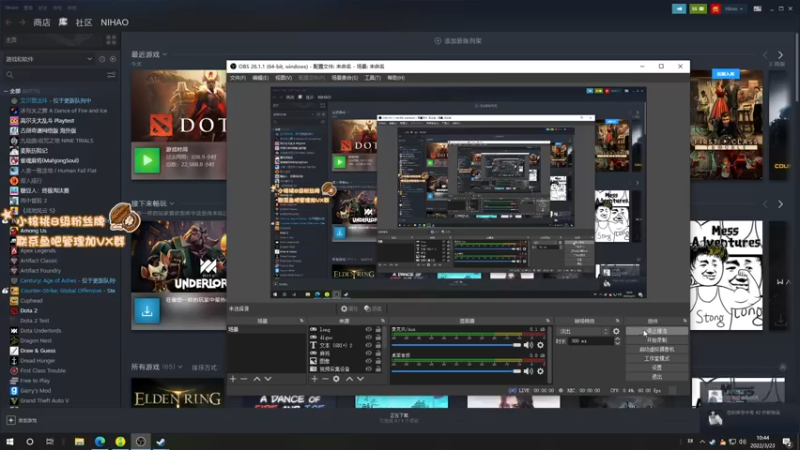Toggle lock on the video capture device source
Image resolution: width=800 pixels, height=450 pixels.
[378, 369]
